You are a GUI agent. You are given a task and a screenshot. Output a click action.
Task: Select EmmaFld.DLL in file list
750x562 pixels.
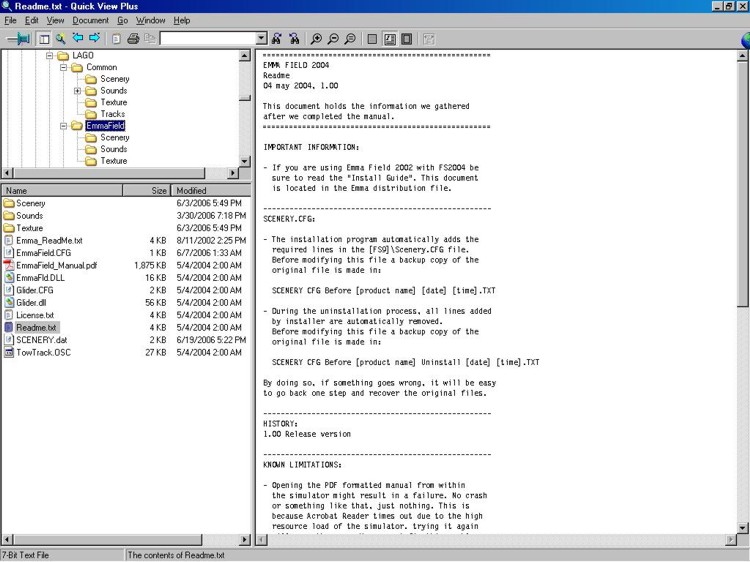tap(40, 278)
